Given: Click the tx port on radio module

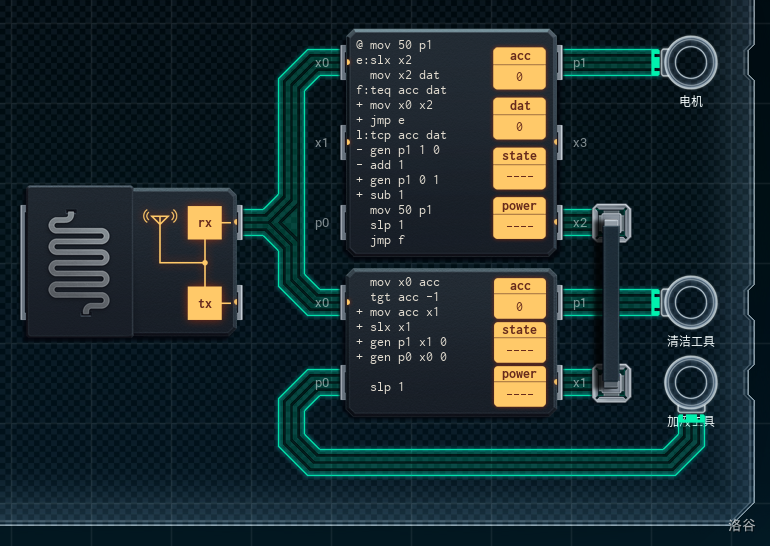Looking at the screenshot, I should (x=204, y=303).
